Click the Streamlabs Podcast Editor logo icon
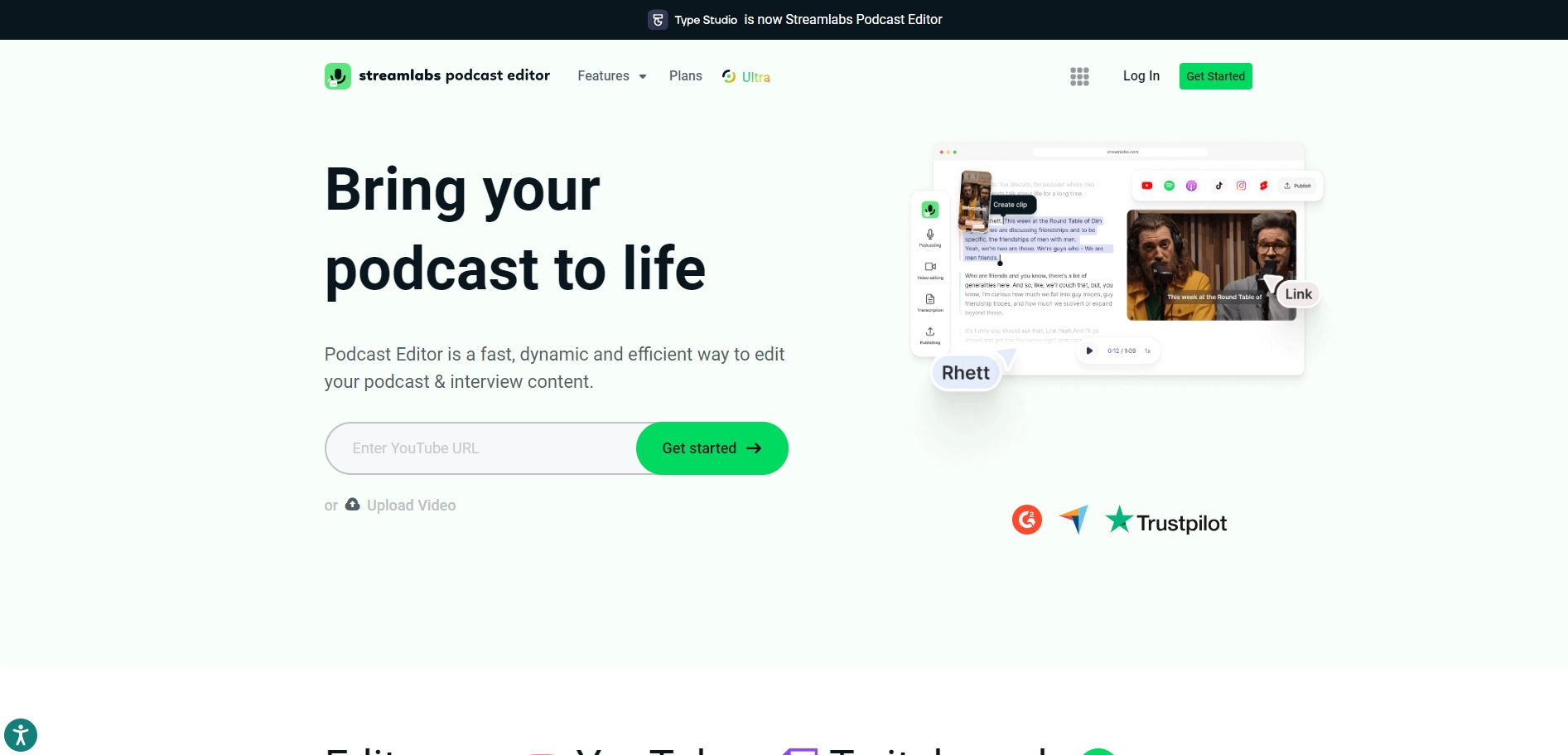Image resolution: width=1568 pixels, height=755 pixels. pyautogui.click(x=338, y=76)
